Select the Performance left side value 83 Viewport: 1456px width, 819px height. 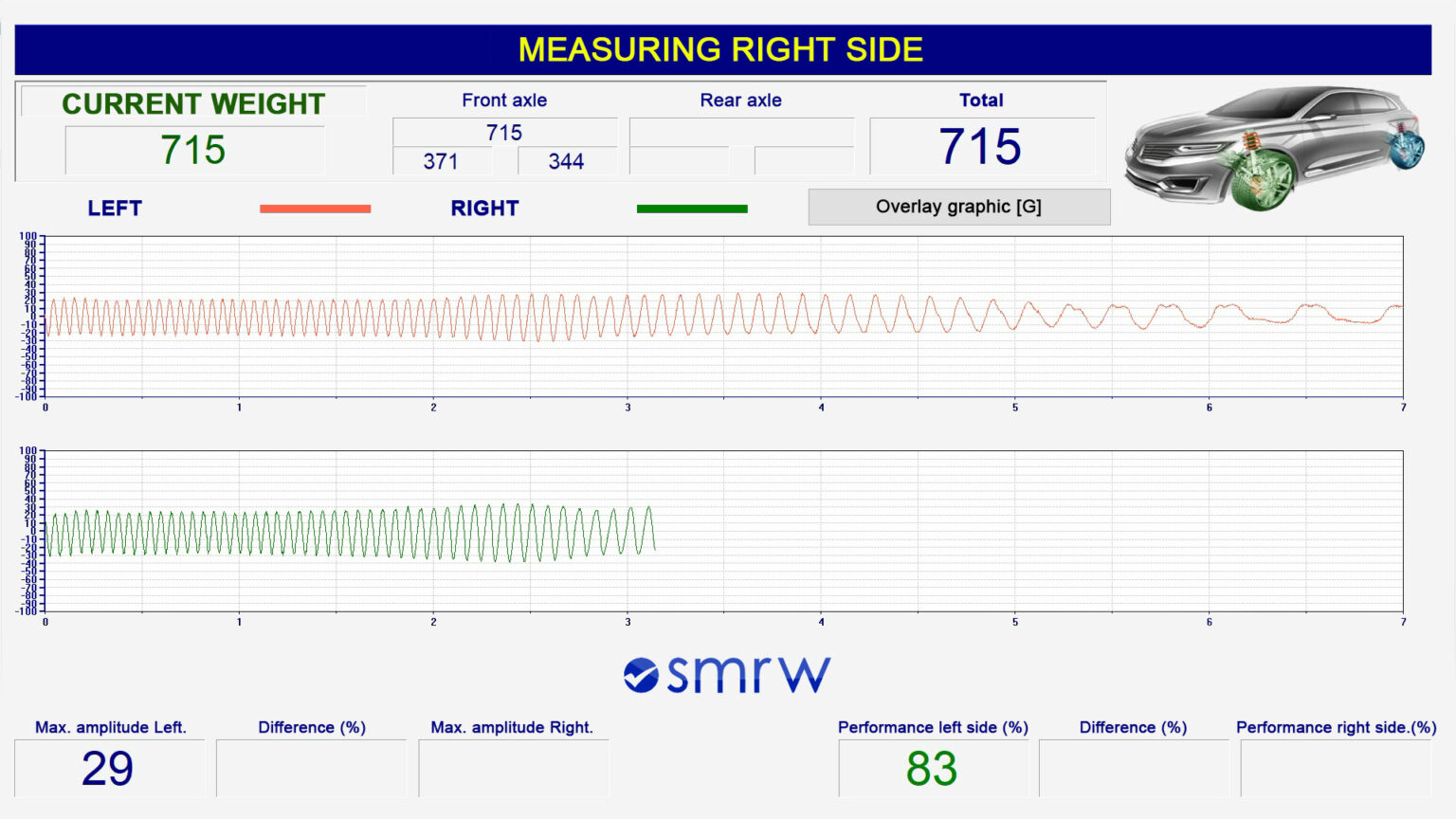click(x=933, y=766)
